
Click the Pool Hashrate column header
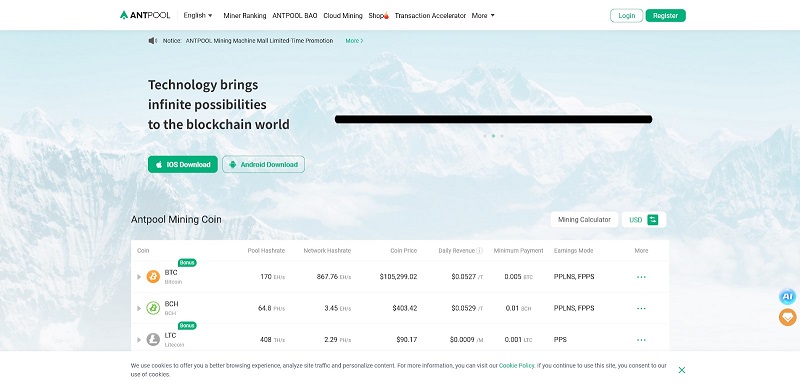pos(266,251)
